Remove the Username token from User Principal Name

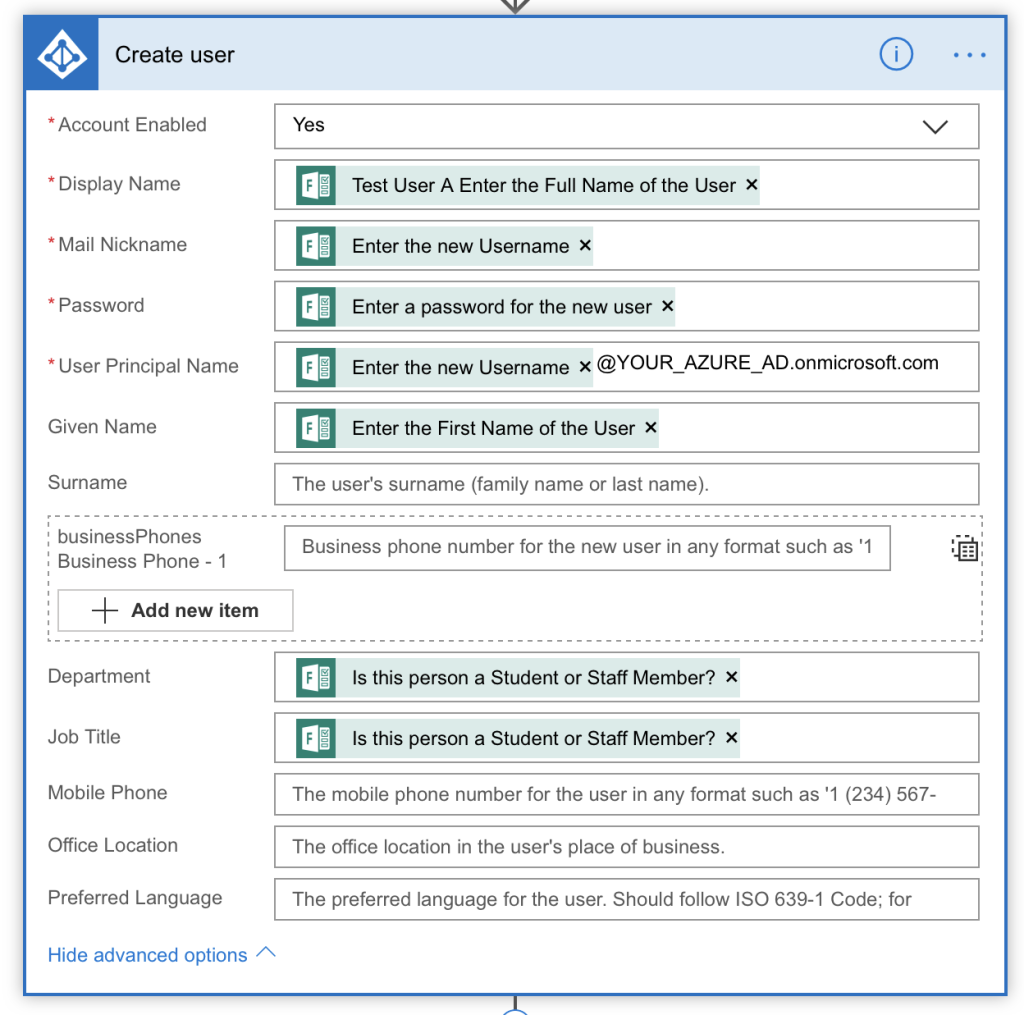[x=585, y=367]
